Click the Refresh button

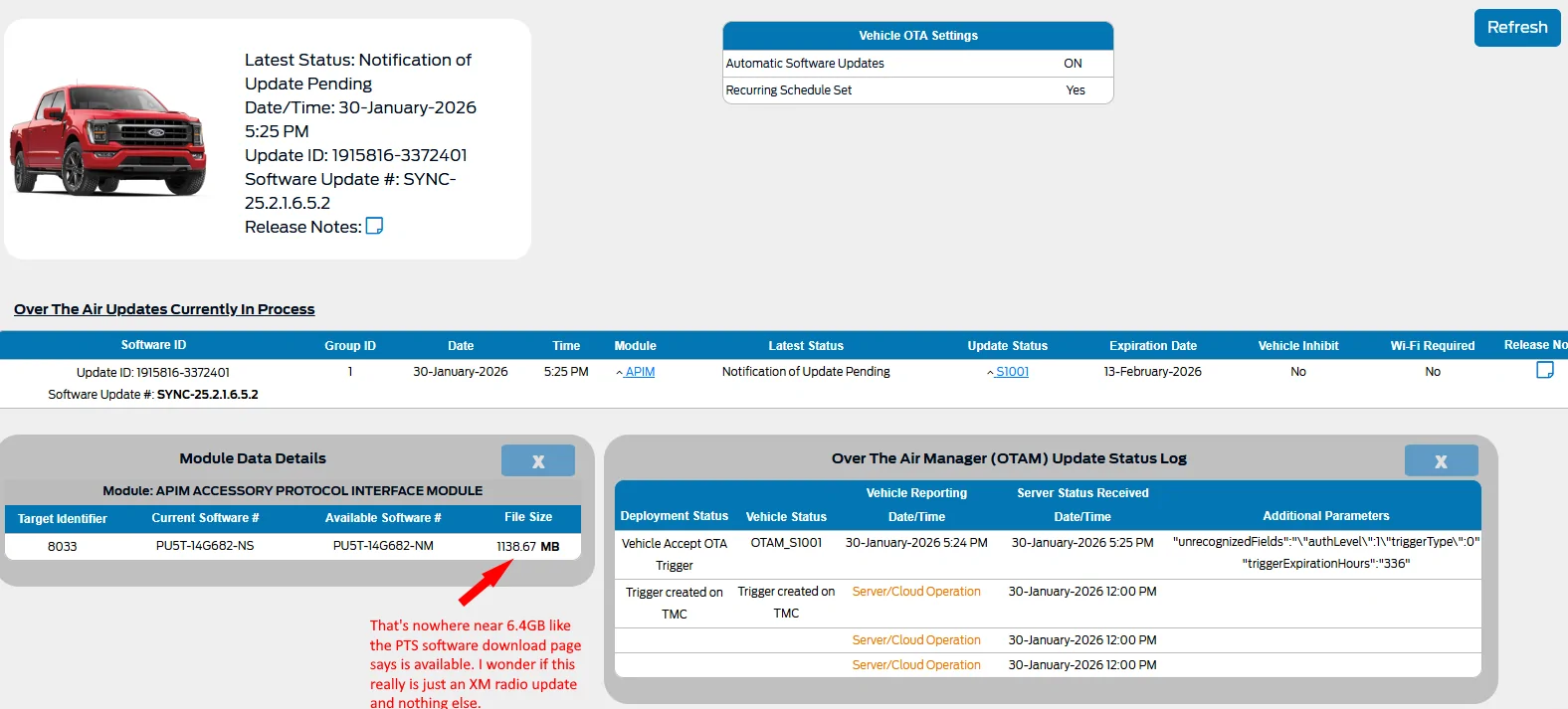1517,28
